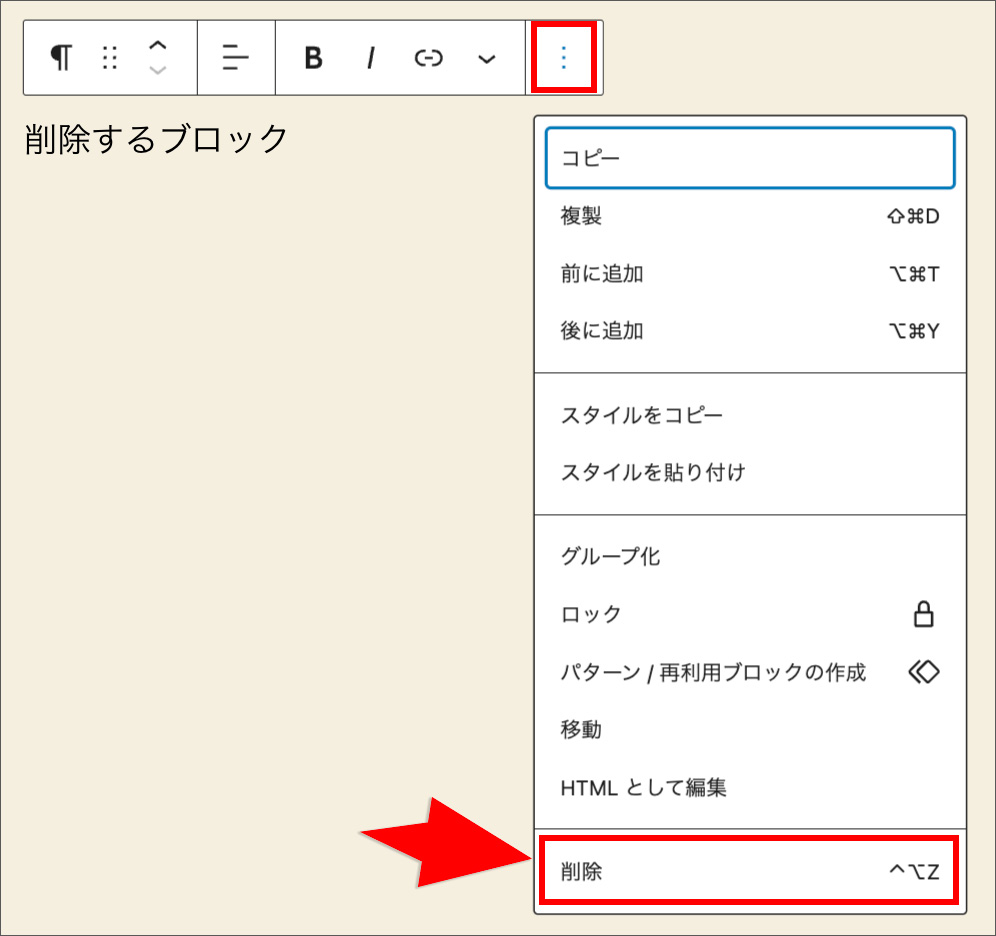Select スタイルをコピー menu item

[x=750, y=415]
